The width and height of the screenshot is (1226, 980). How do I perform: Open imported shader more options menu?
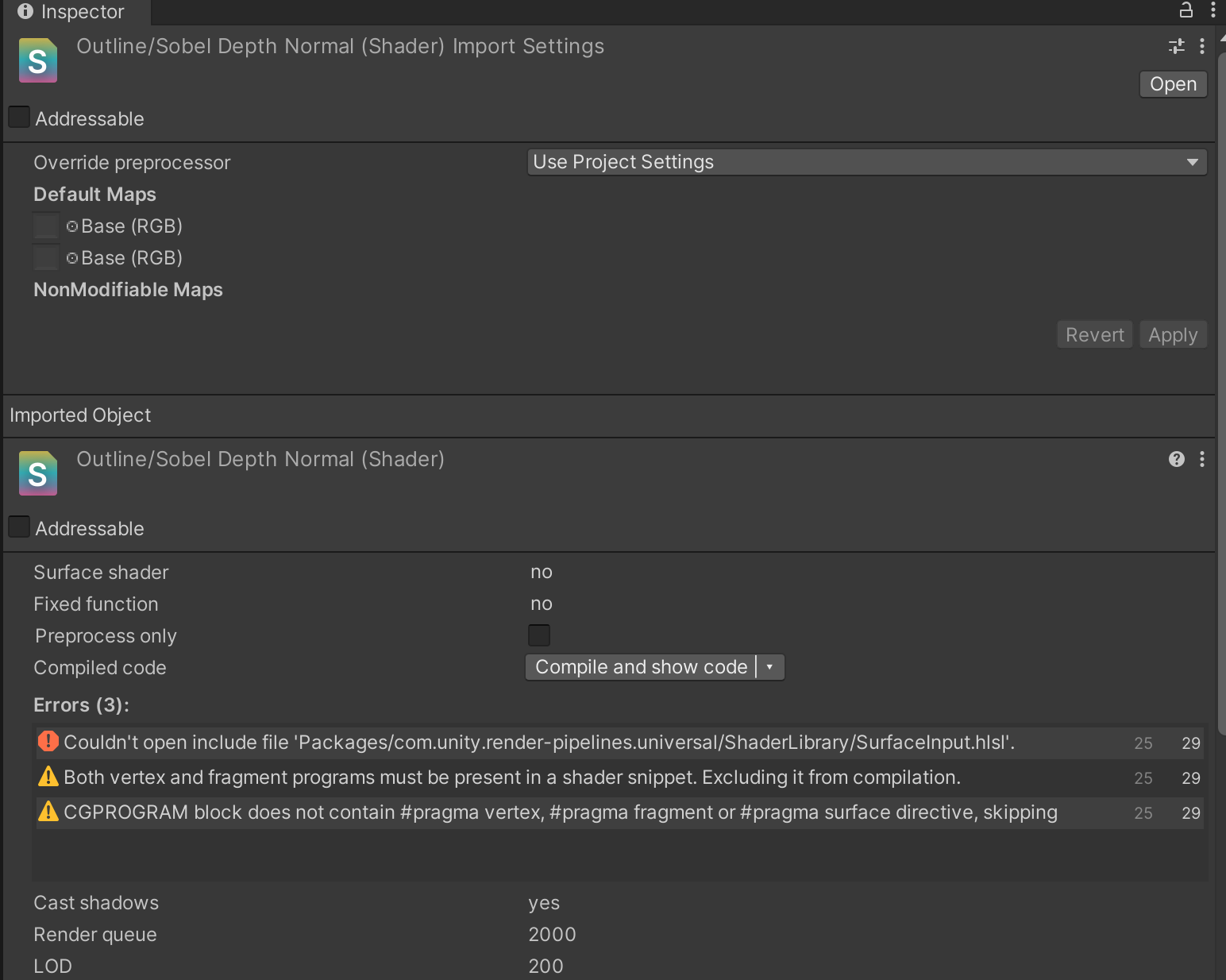pos(1202,459)
